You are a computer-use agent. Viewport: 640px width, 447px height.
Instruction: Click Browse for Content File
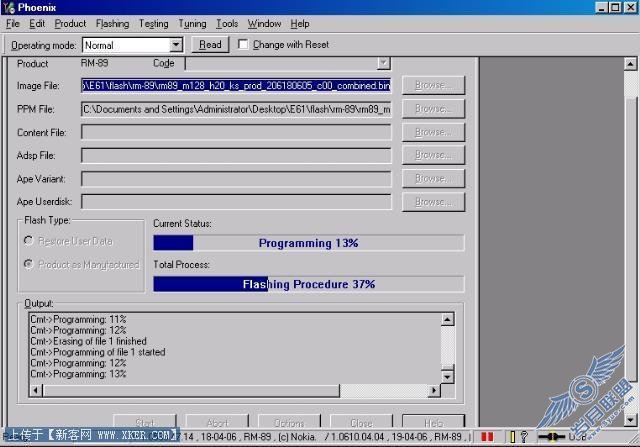433,132
